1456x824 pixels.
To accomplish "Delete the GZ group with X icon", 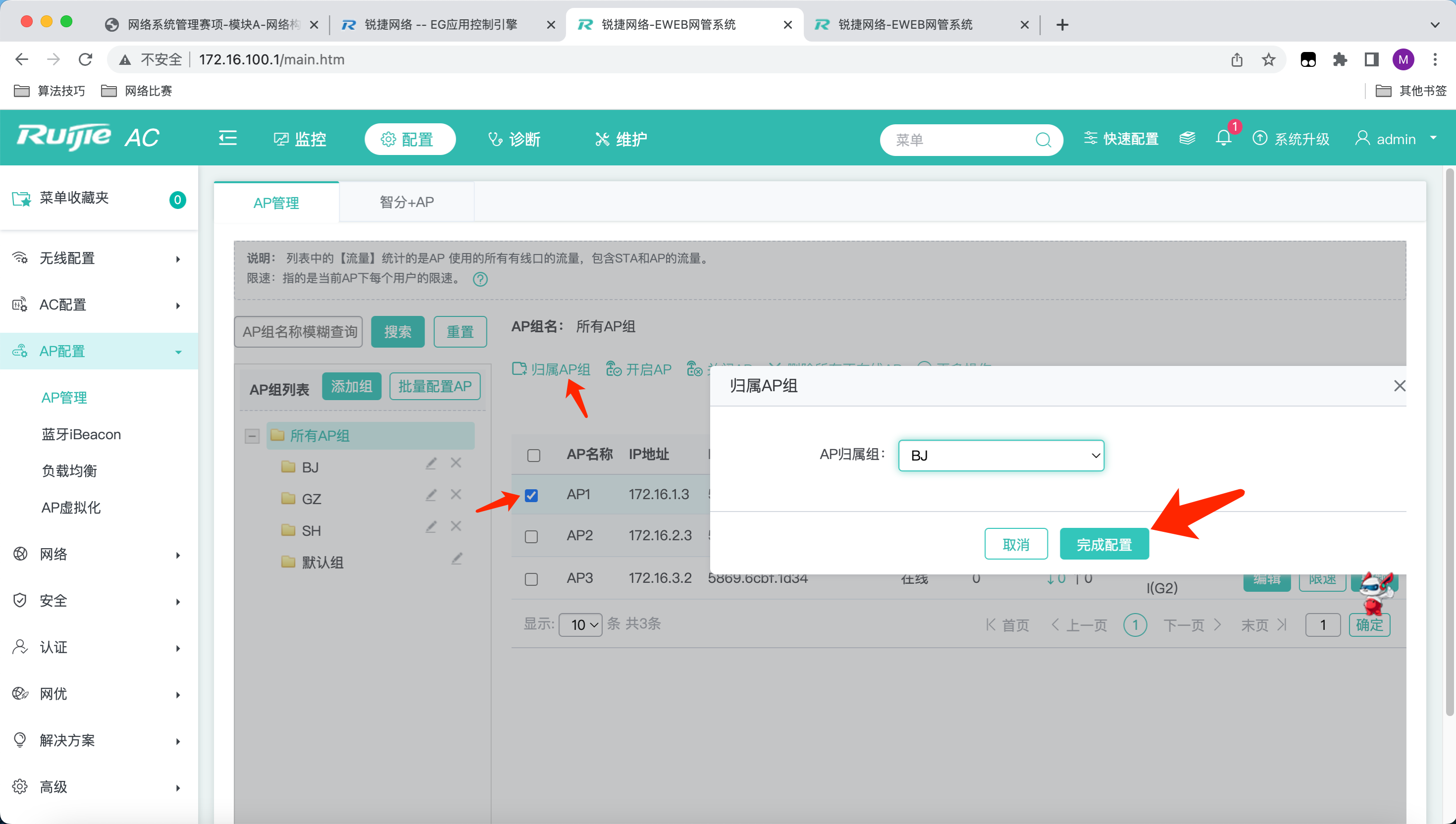I will click(456, 495).
